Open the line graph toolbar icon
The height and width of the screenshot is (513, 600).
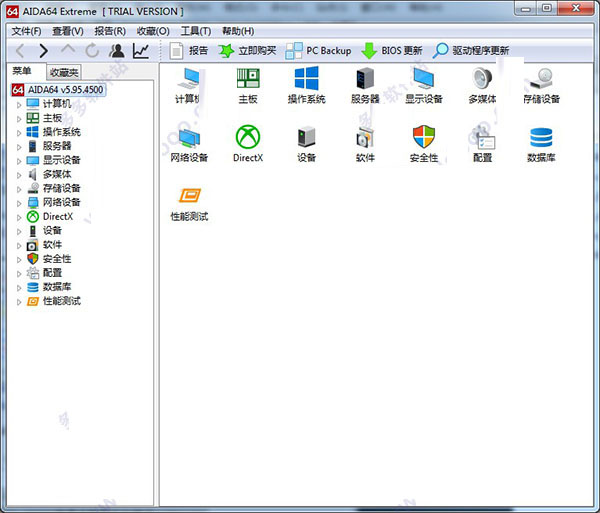pyautogui.click(x=141, y=50)
